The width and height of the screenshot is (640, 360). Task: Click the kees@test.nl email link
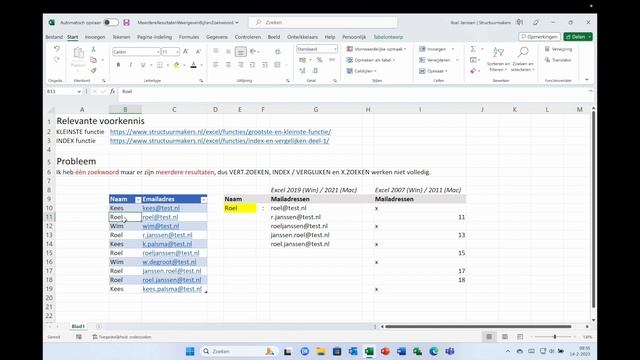pos(161,208)
